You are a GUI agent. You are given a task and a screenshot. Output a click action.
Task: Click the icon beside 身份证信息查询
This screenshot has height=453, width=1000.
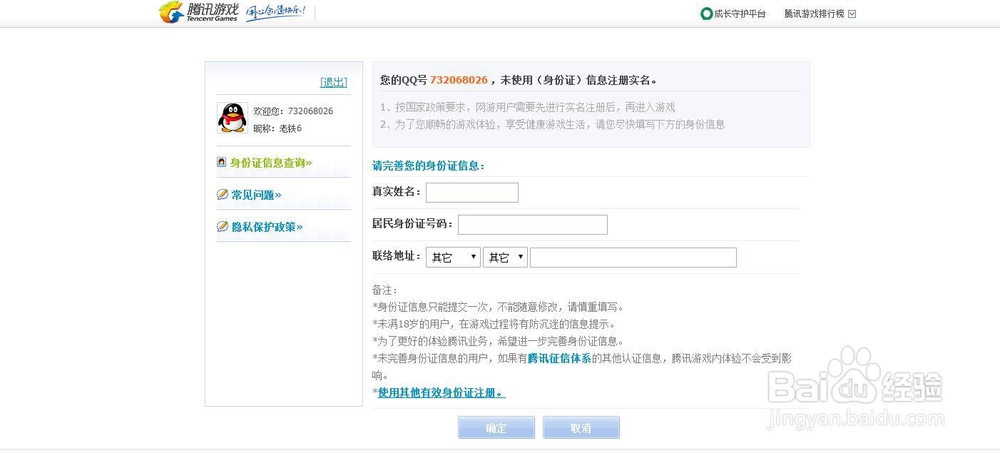[221, 162]
